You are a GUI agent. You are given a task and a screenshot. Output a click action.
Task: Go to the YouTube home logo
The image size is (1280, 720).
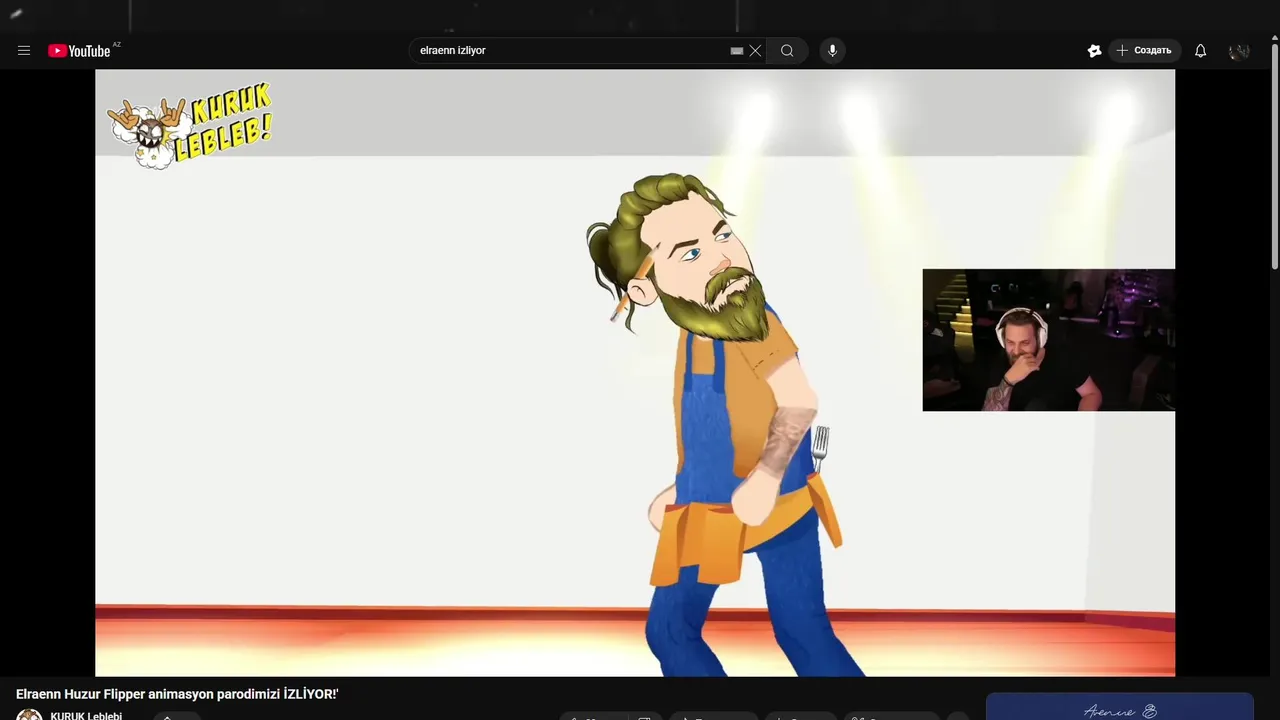pos(79,51)
